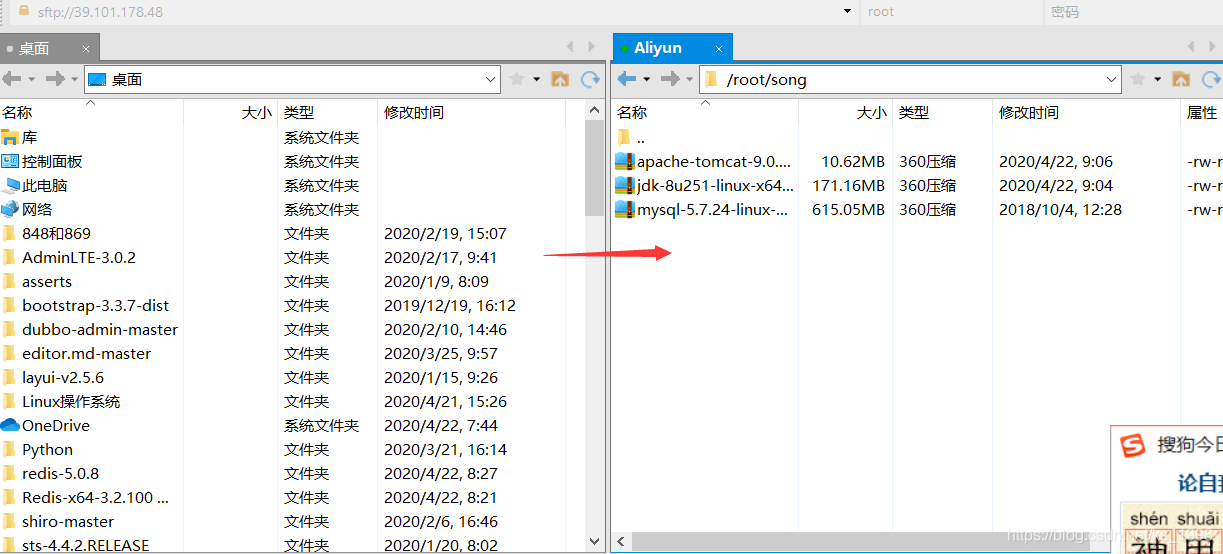Select the 控制面板 item
The height and width of the screenshot is (554, 1223).
(52, 161)
